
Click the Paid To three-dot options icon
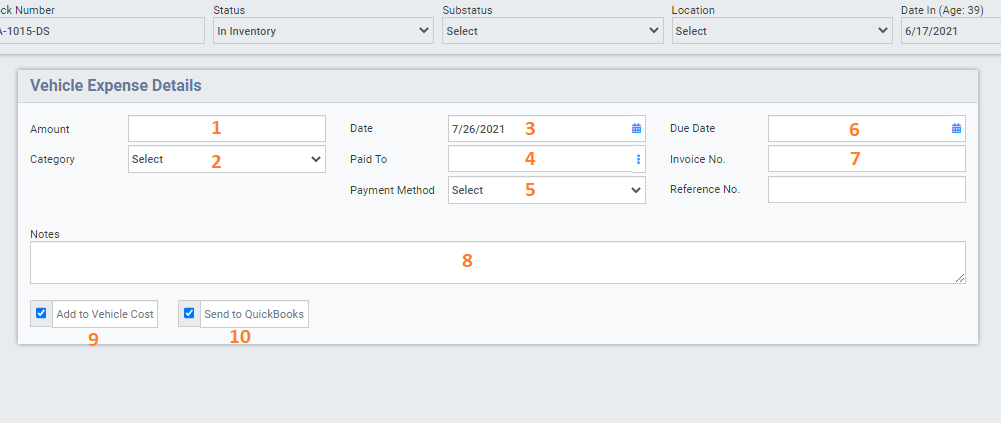click(x=638, y=159)
